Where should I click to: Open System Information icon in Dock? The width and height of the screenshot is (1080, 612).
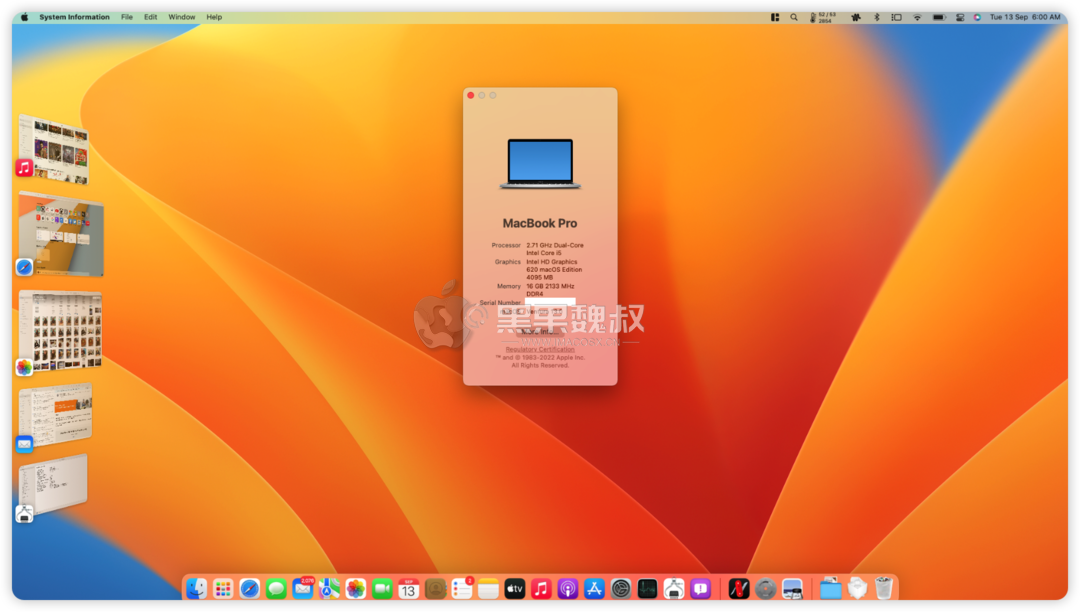pos(674,589)
